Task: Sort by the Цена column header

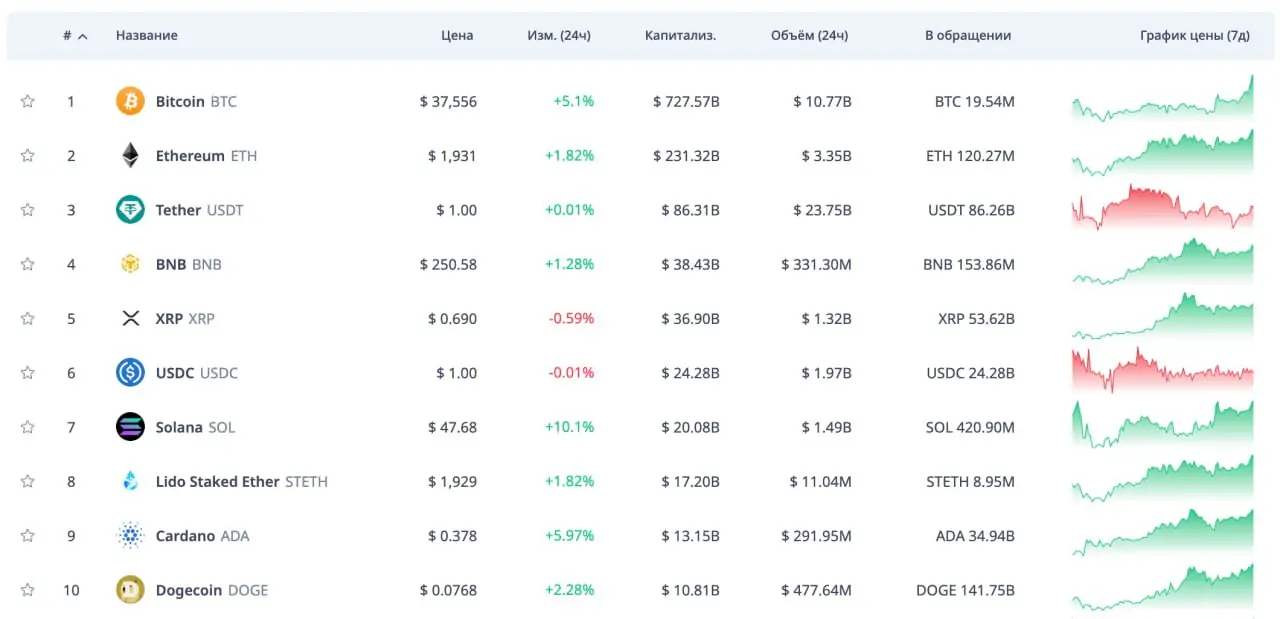Action: coord(457,35)
